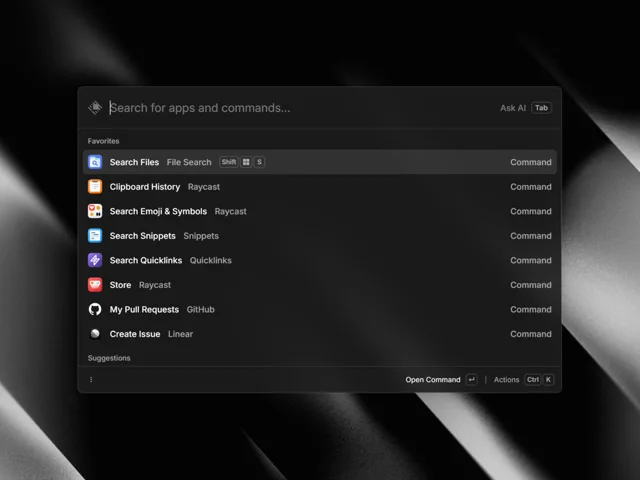Open the Store command title

point(120,285)
